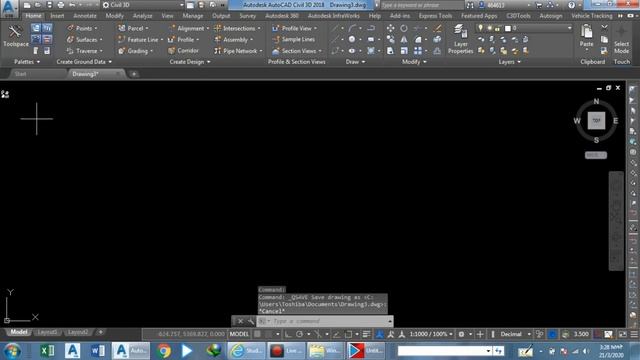Click the coordinates readout in status bar
Viewport: 640px width, 360px height.
point(191,334)
